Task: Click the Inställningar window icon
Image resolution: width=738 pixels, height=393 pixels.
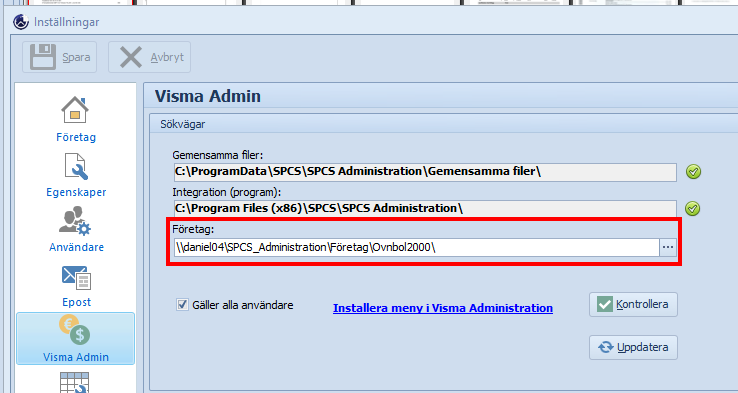Action: (x=21, y=22)
